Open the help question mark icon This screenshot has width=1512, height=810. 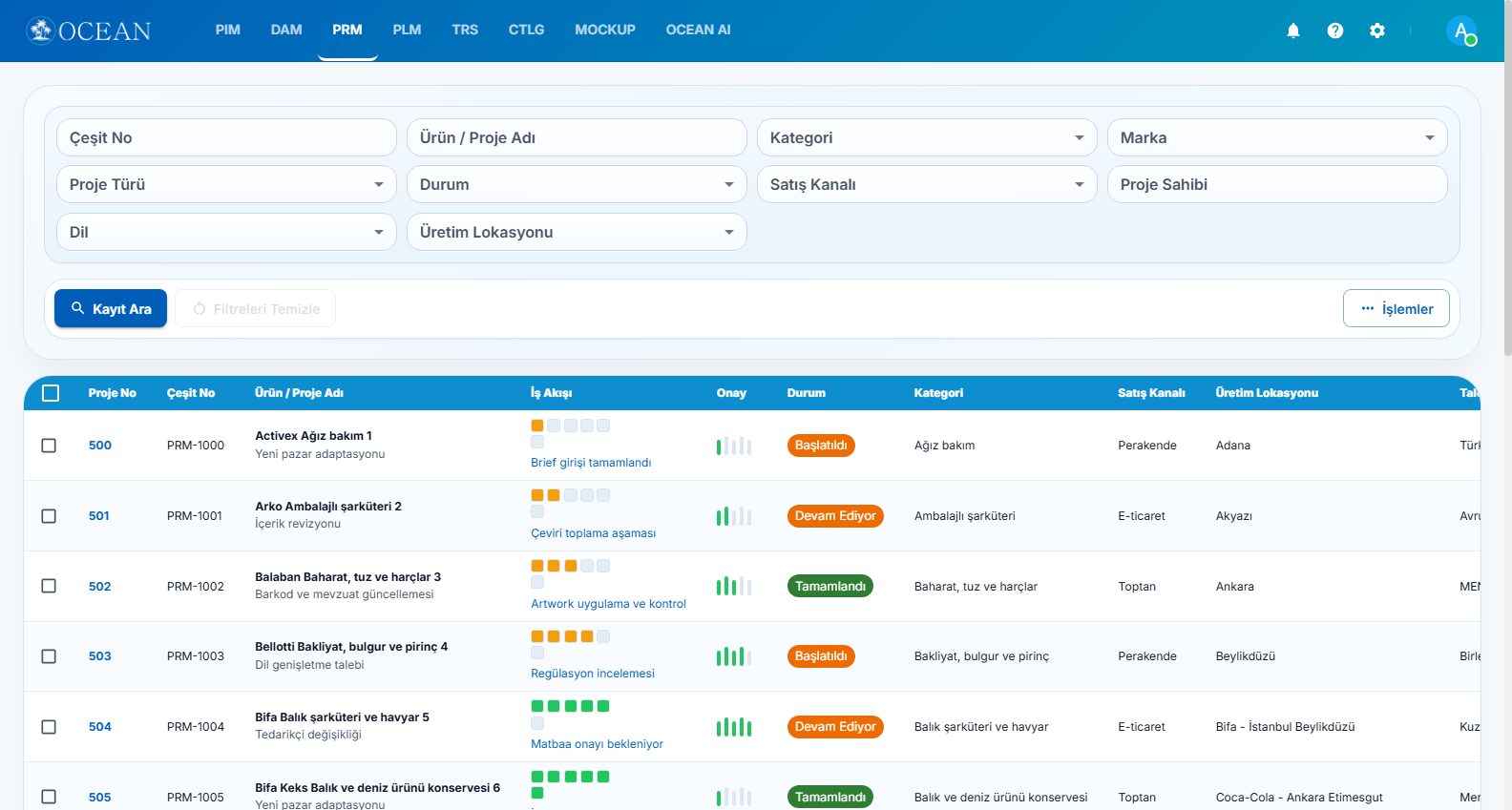point(1335,31)
